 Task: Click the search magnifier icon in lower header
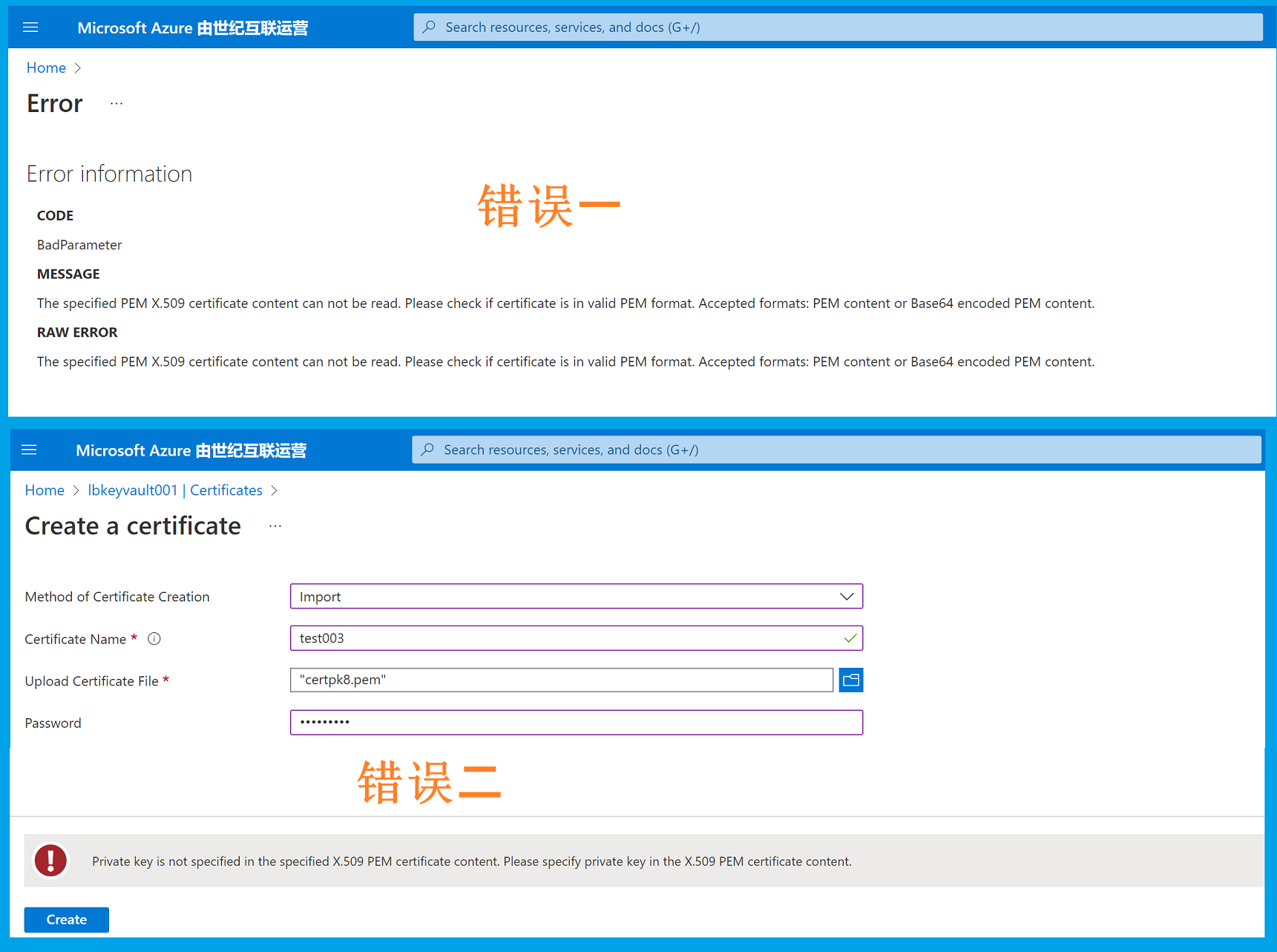coord(427,450)
